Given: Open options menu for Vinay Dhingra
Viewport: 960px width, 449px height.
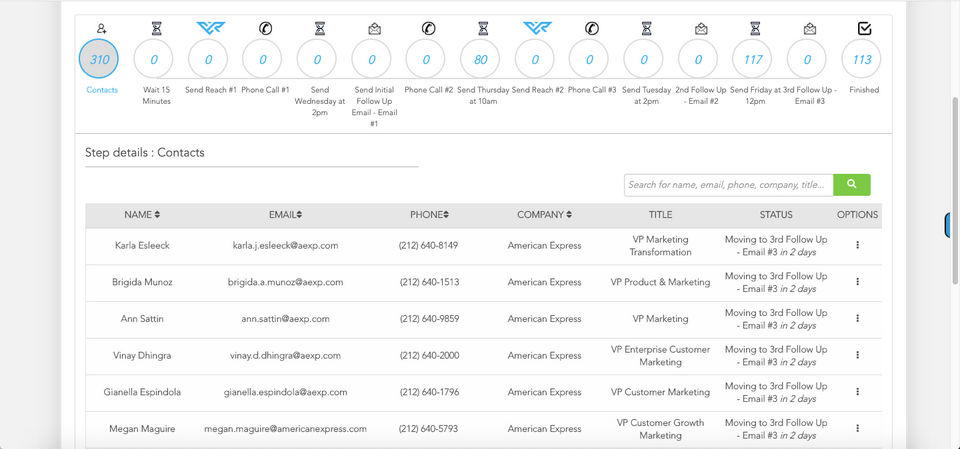Looking at the screenshot, I should (857, 355).
